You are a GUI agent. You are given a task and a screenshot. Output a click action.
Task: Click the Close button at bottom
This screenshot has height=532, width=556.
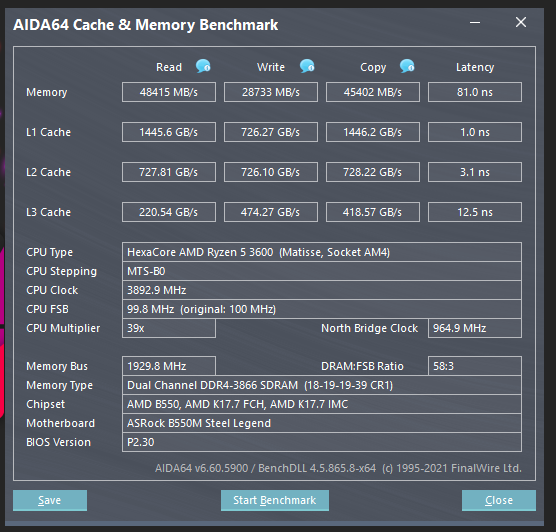[x=499, y=500]
